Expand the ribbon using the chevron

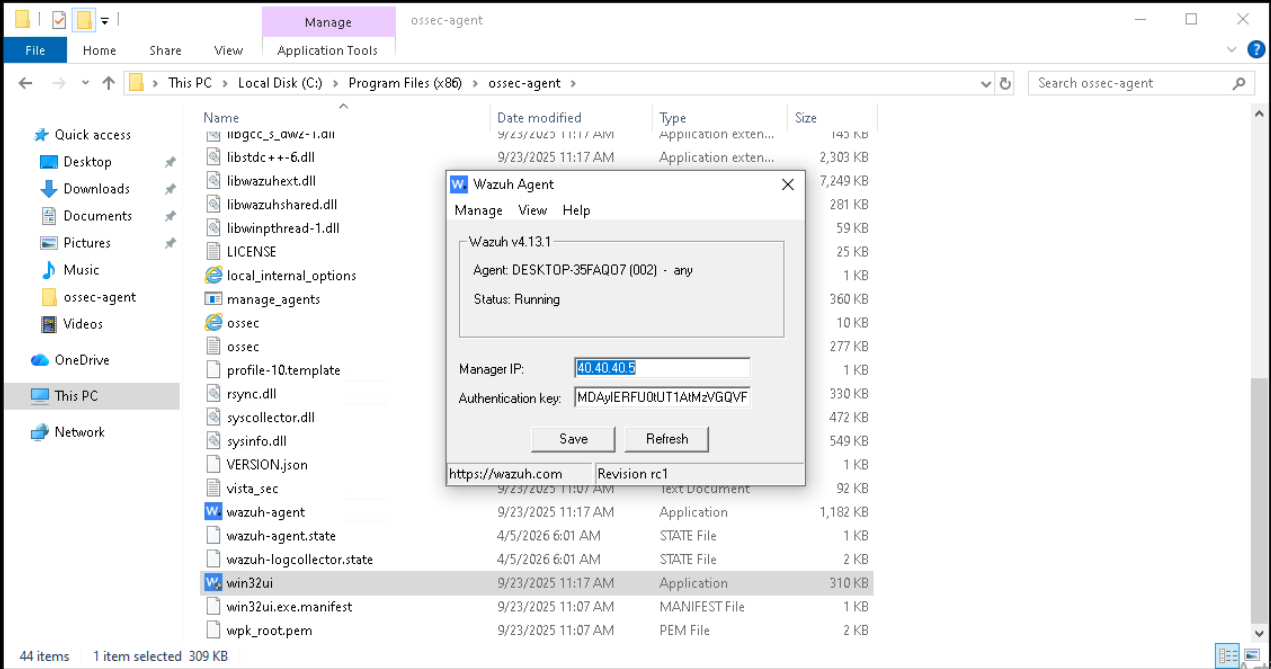click(1232, 50)
